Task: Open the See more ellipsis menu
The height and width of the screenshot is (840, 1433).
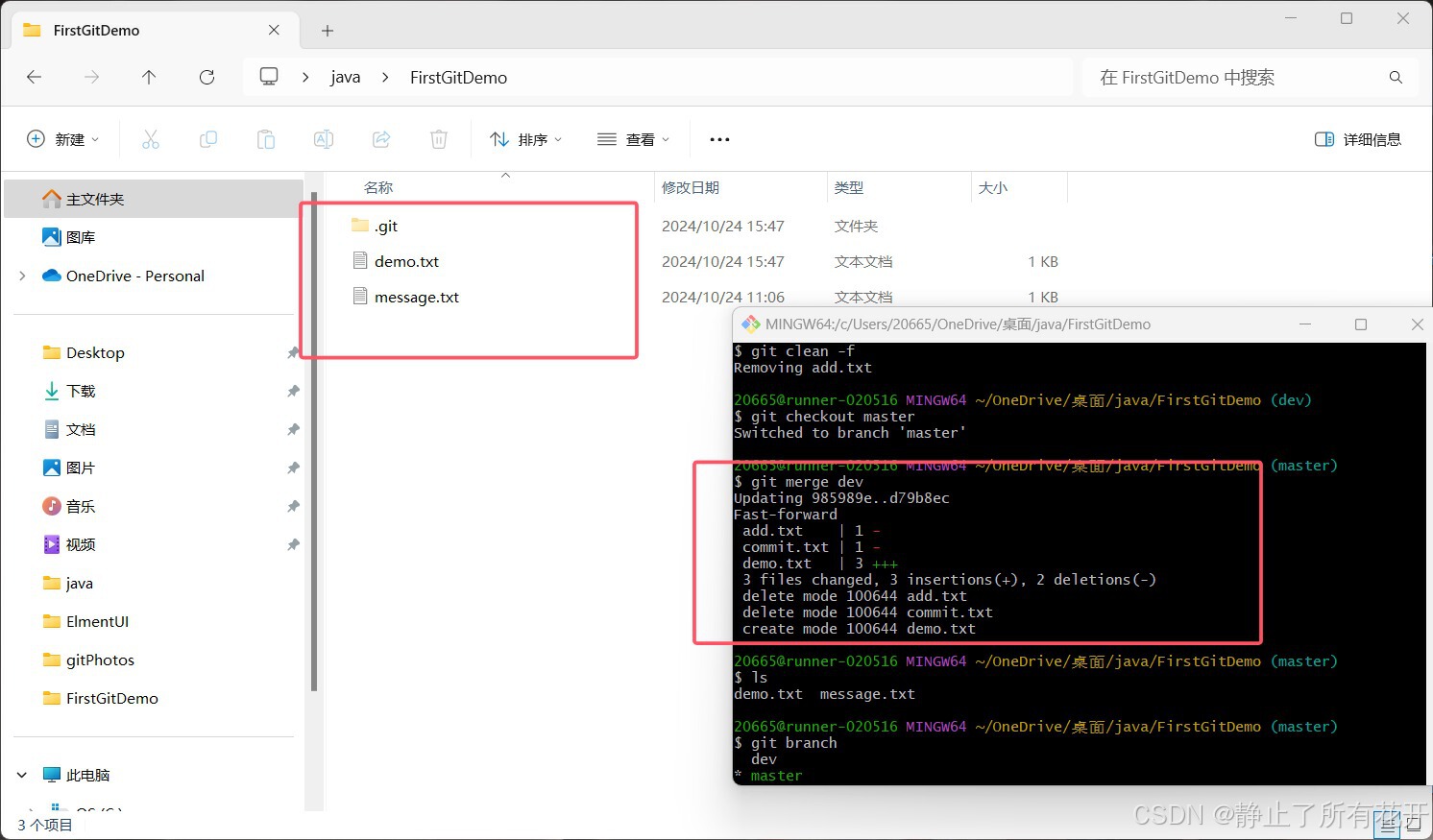Action: click(x=719, y=139)
